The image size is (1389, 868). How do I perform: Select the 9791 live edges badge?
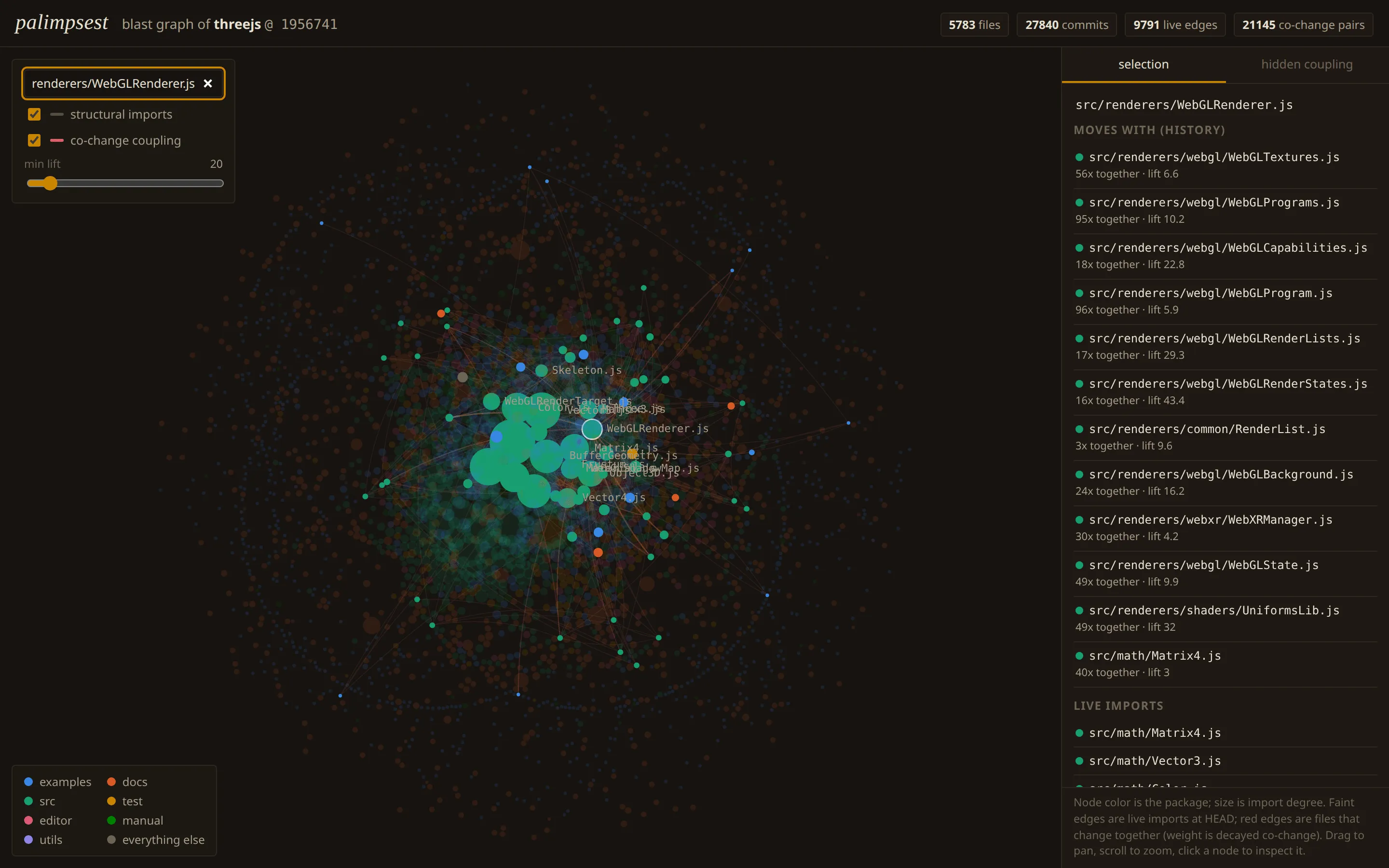pos(1175,25)
